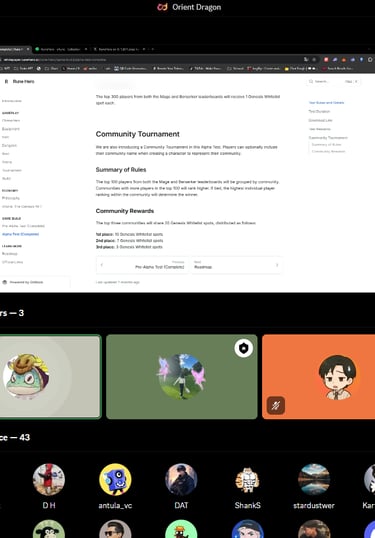Screen dimensions: 375x538
Task: Open Characters page in docs sidebar
Action: 11,120
